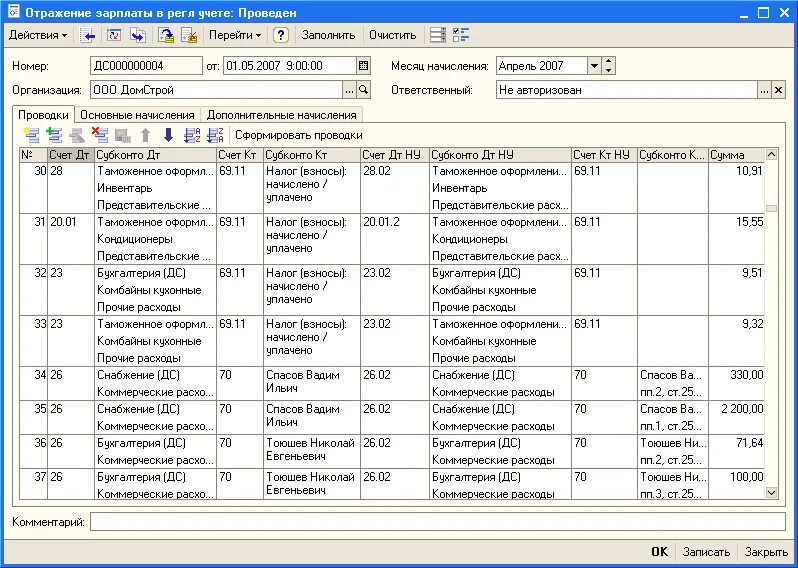Select sum cell 2 200,00

point(736,417)
